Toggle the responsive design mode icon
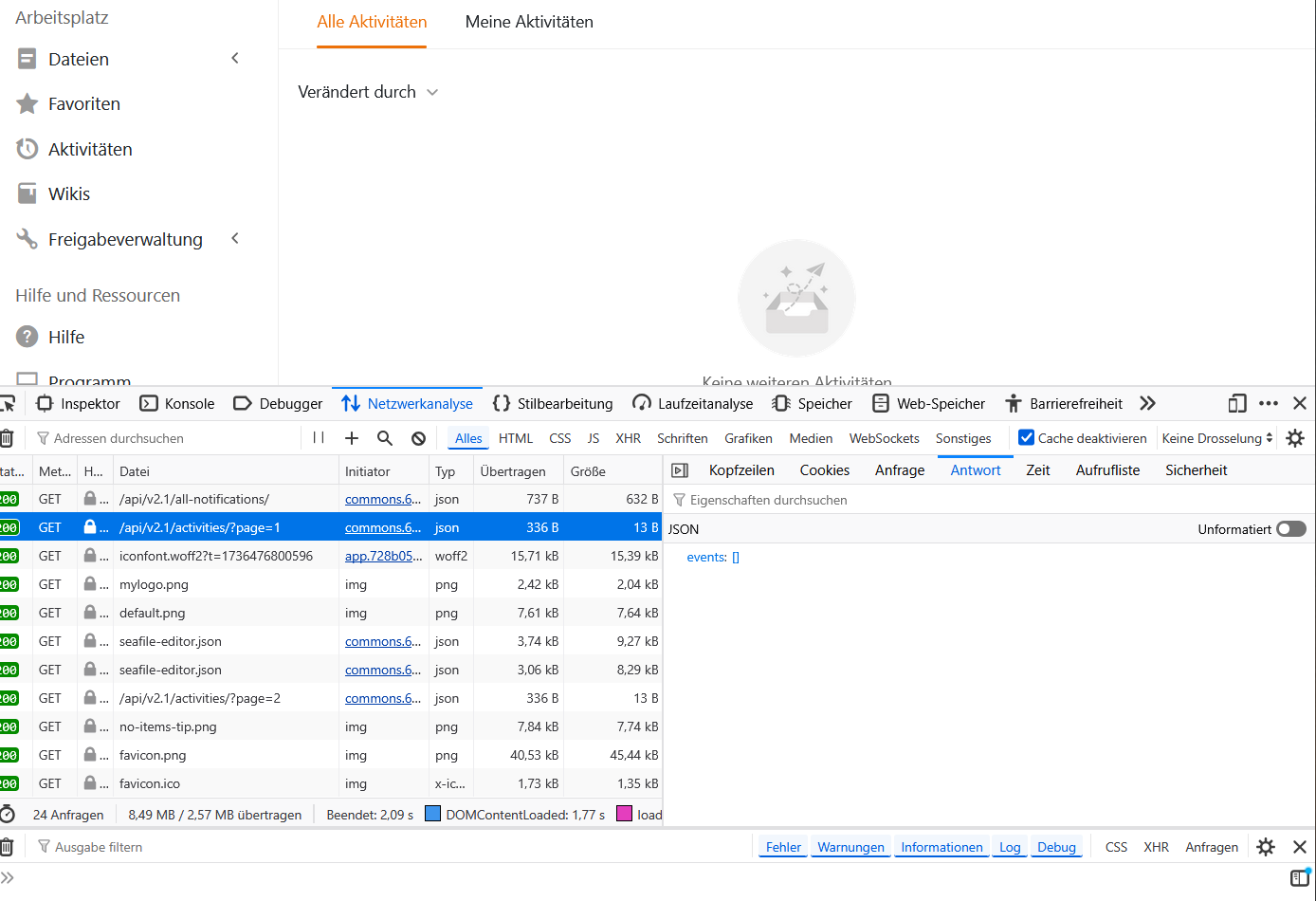Screen dimensions: 1316x901 tap(1236, 403)
